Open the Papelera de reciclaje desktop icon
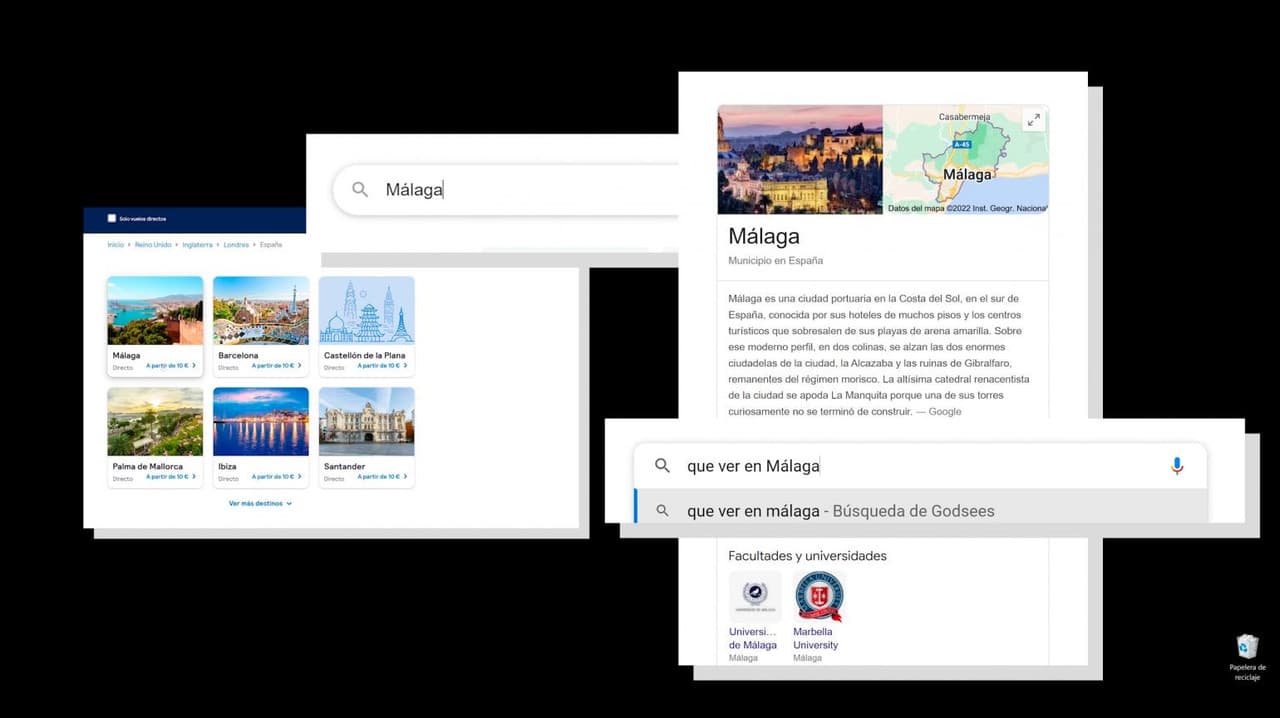The width and height of the screenshot is (1280, 718). click(1247, 646)
